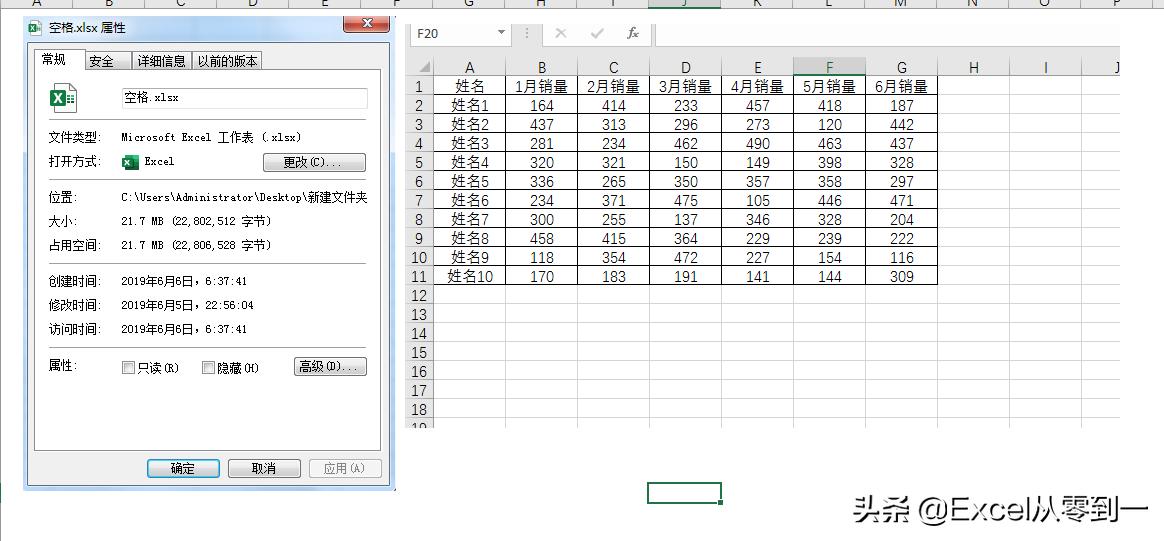This screenshot has height=541, width=1164.
Task: Click the 姓名 header cell
Action: pos(470,86)
